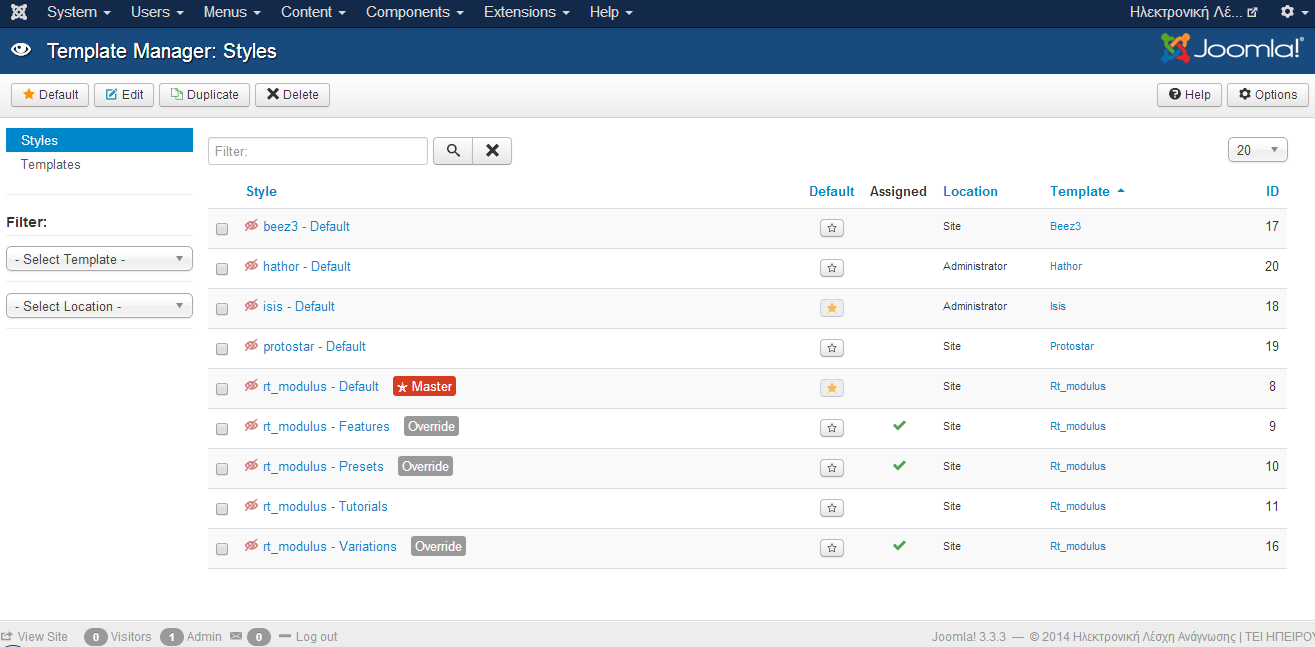
Task: Set rt_modulus - Tutorials as default via star
Action: coord(832,508)
